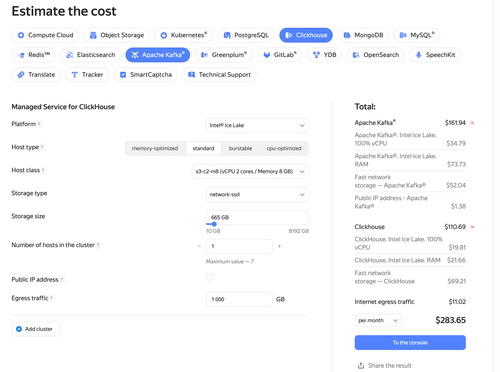Click the Add cluster button
The height and width of the screenshot is (372, 500).
(36, 329)
